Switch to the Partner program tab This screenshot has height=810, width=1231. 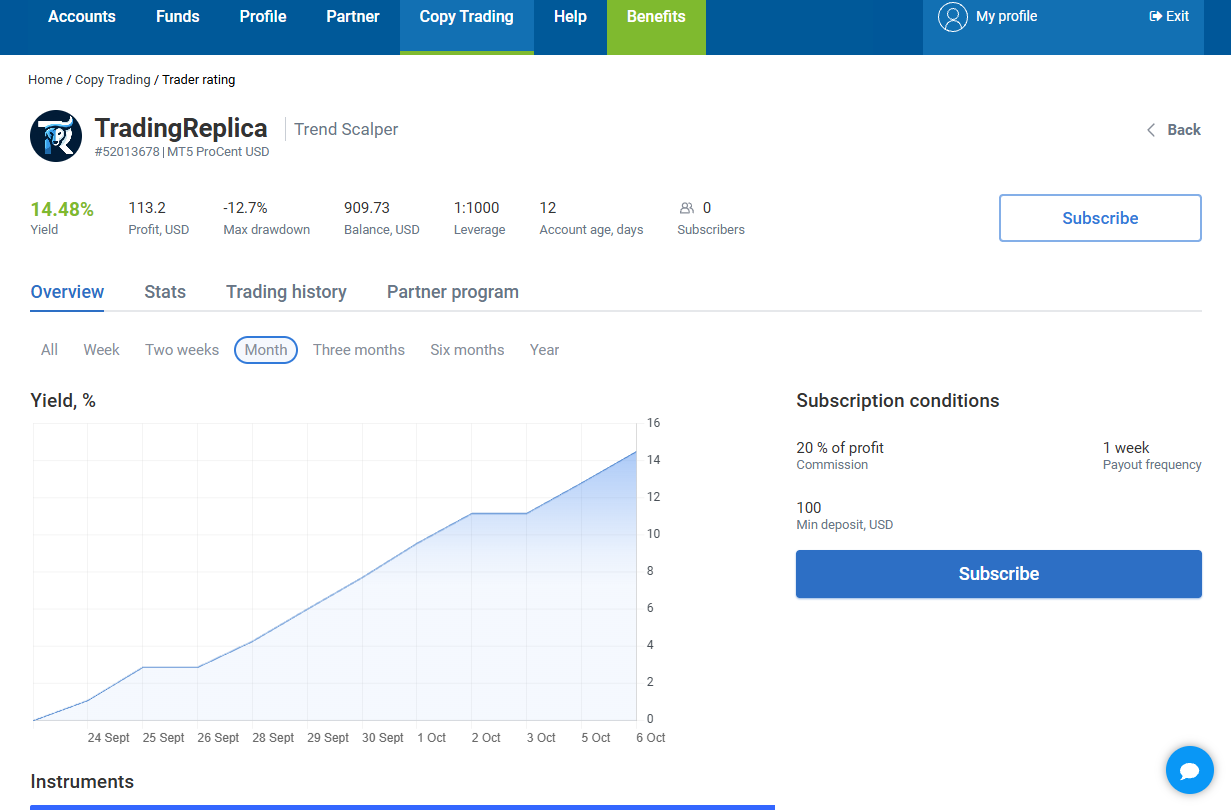[x=453, y=292]
